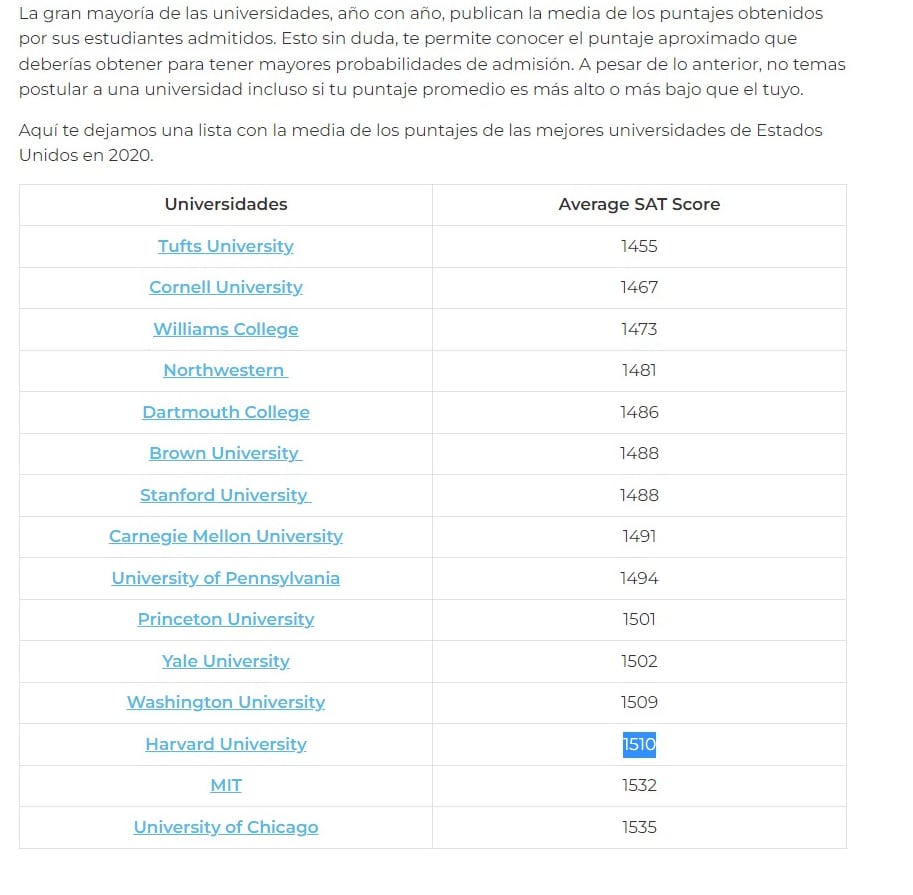
Task: Open Stanford University link
Action: [225, 495]
